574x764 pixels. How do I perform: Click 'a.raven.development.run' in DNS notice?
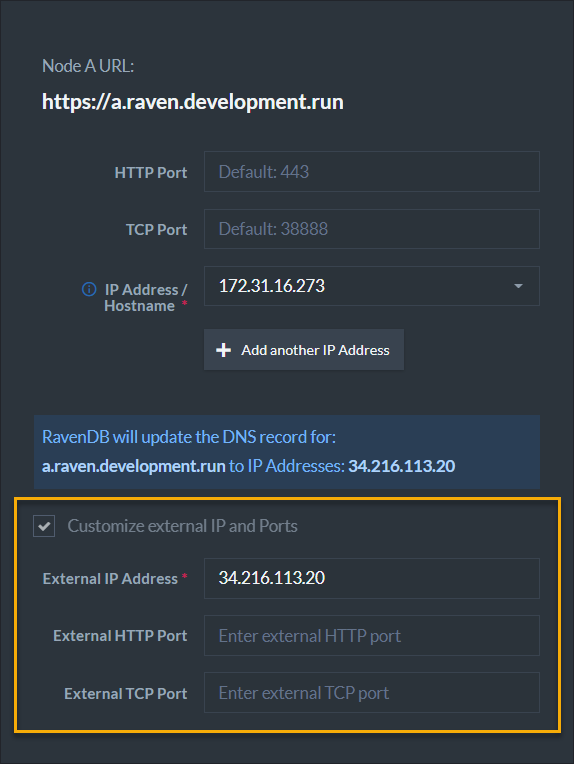coord(134,466)
